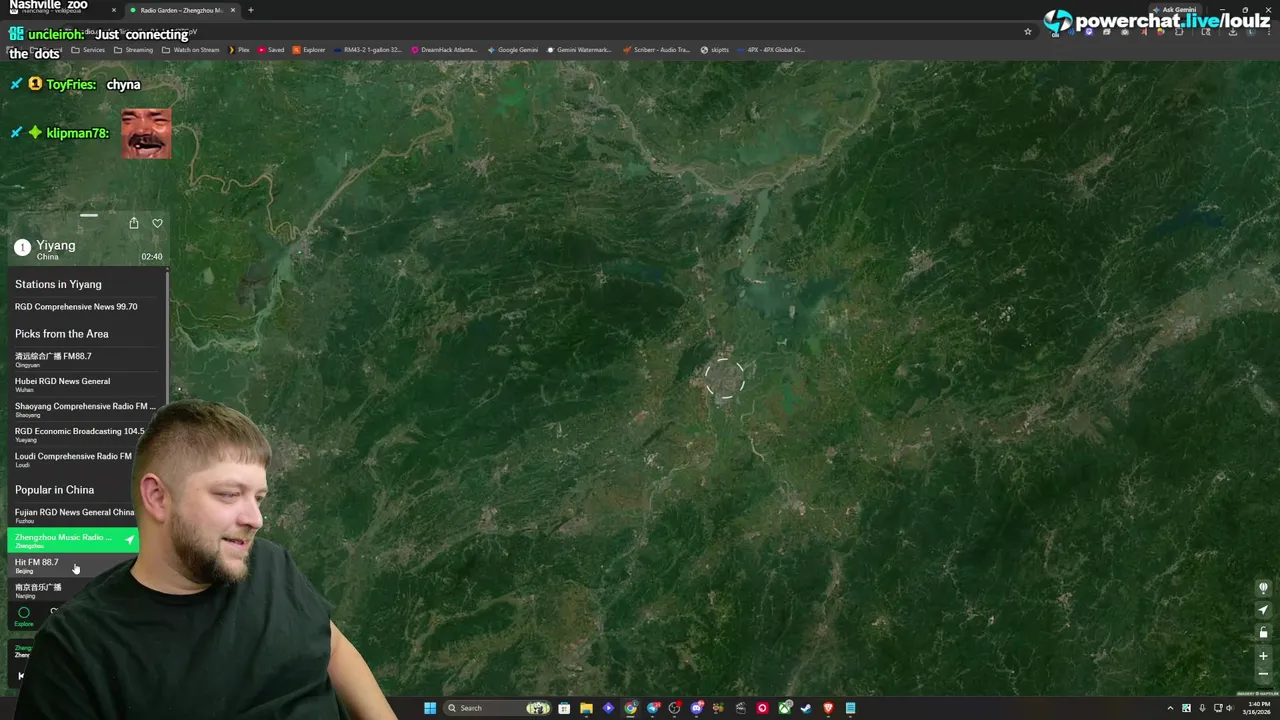
Task: Open the Gemini Watermark bookmark
Action: (579, 50)
